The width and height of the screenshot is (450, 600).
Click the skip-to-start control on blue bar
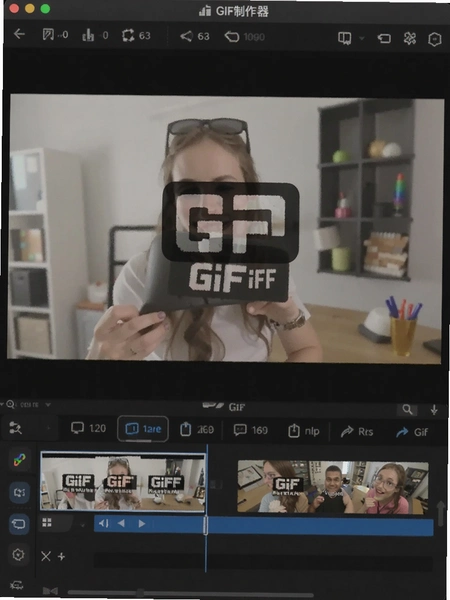[x=103, y=523]
